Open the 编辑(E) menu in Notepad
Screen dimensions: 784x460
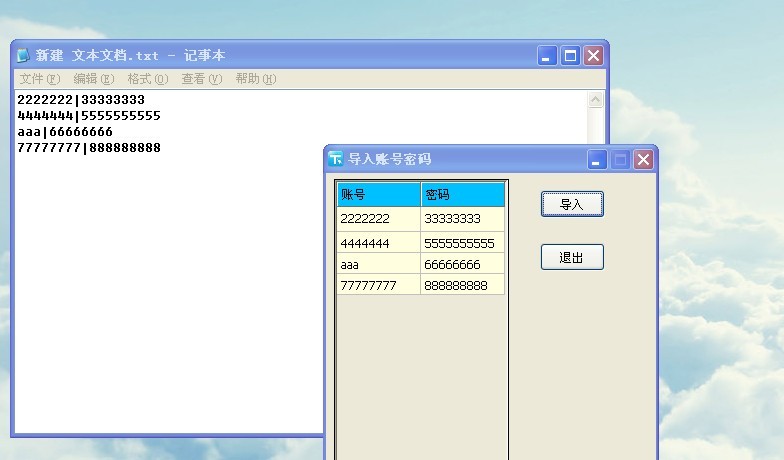coord(94,79)
